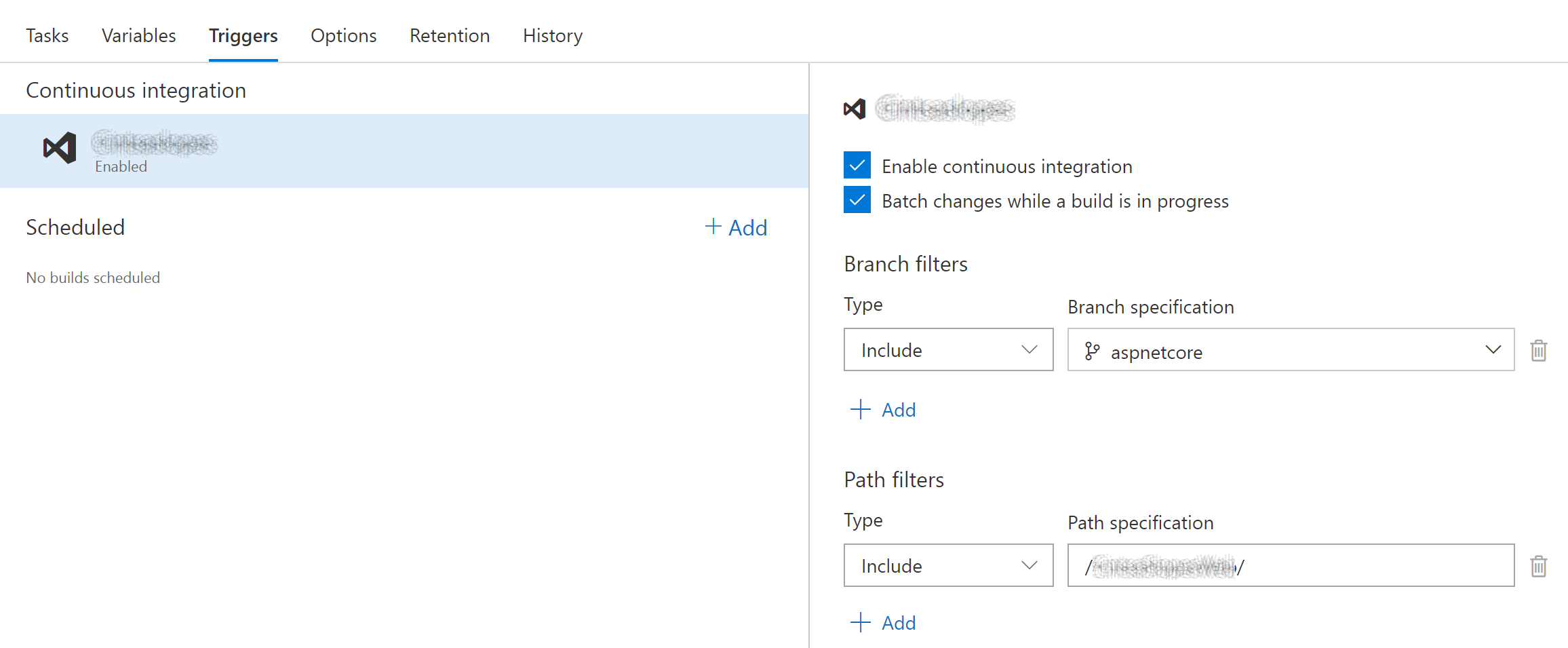Open the path filter Type Include dropdown
The height and width of the screenshot is (648, 1568).
tap(948, 565)
